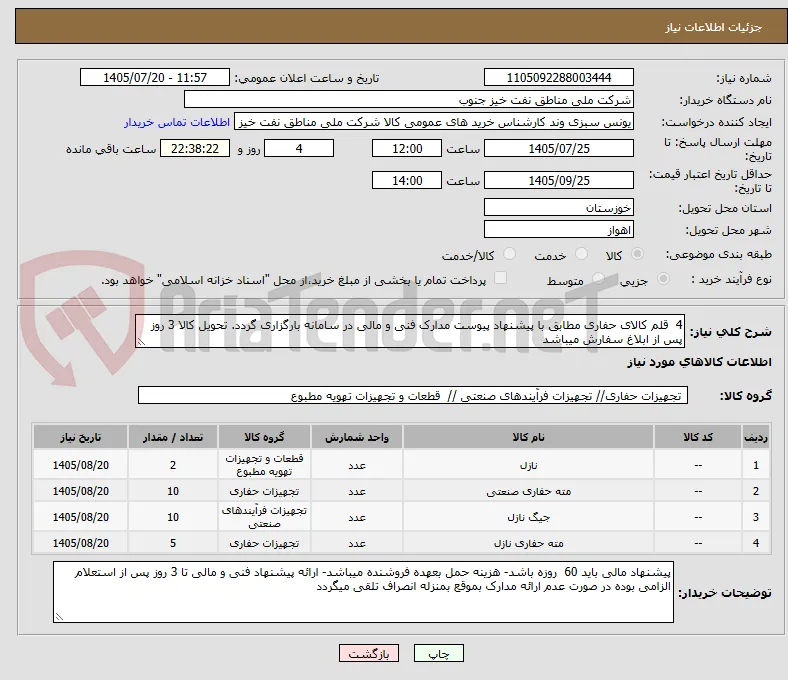Click the چاپ print button
The height and width of the screenshot is (680, 788).
click(439, 653)
